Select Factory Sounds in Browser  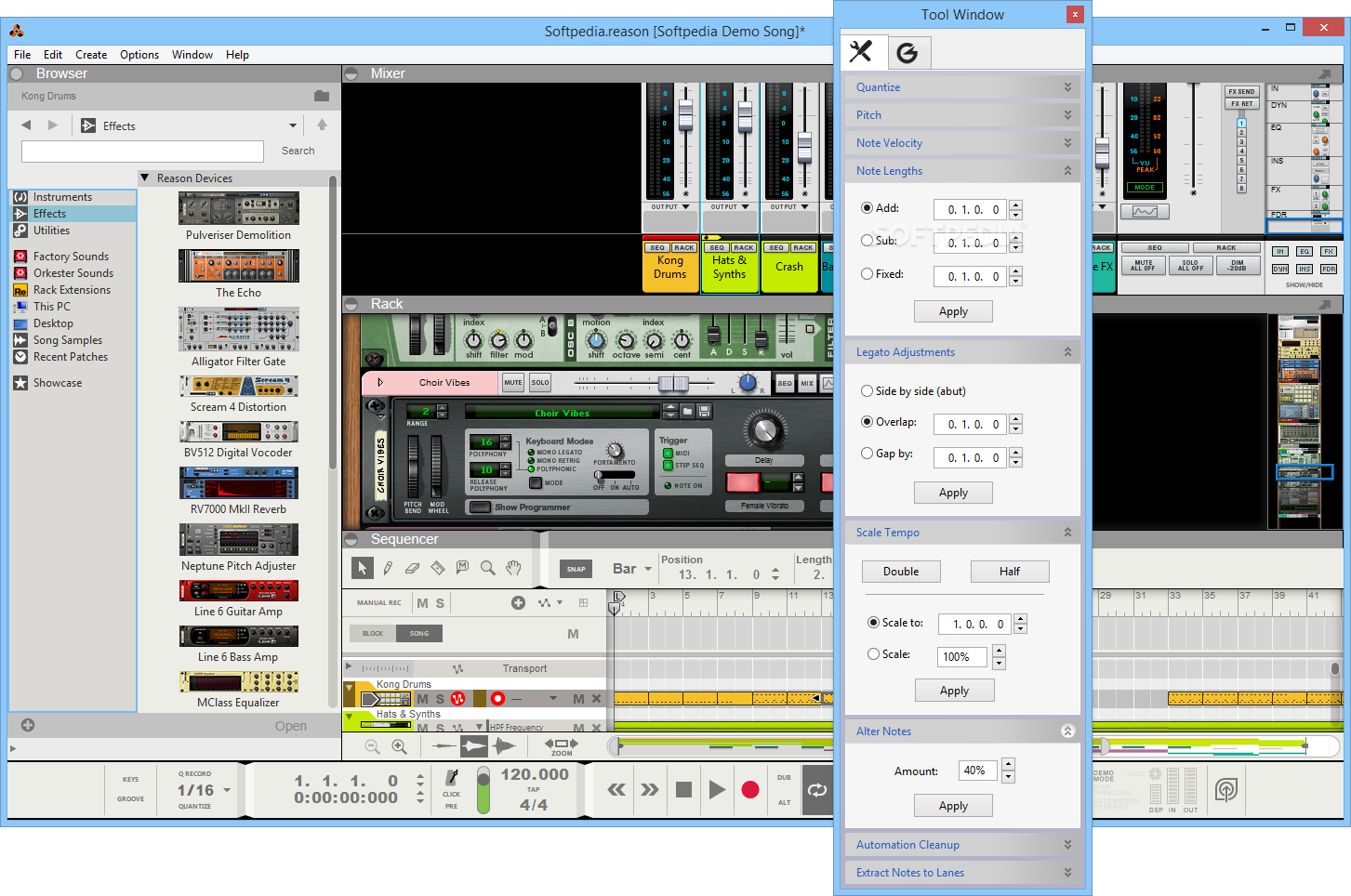click(x=71, y=257)
